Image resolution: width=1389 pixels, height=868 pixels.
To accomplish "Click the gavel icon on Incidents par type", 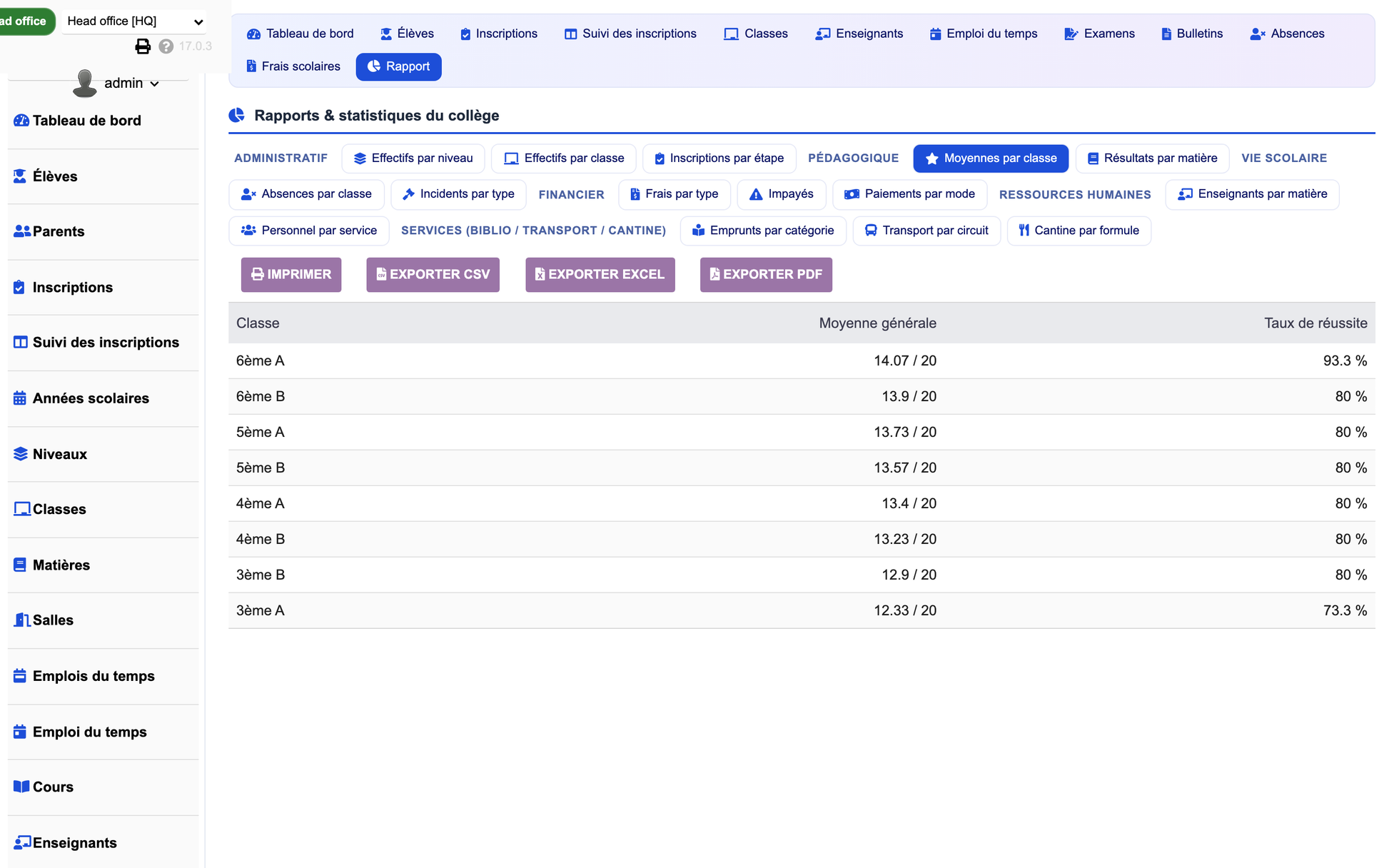I will tap(408, 194).
